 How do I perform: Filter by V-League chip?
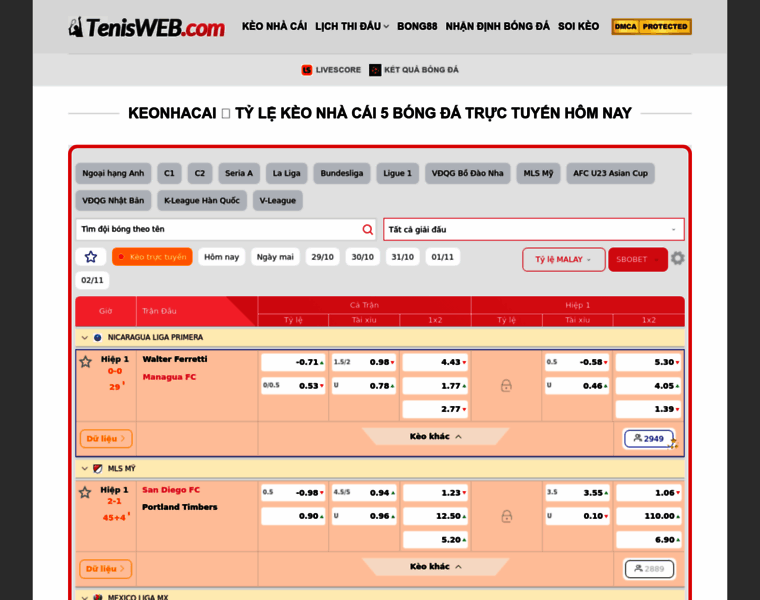tap(278, 201)
